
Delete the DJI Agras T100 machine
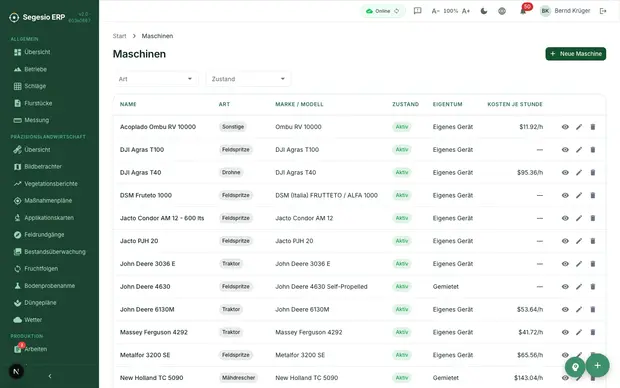pos(593,150)
